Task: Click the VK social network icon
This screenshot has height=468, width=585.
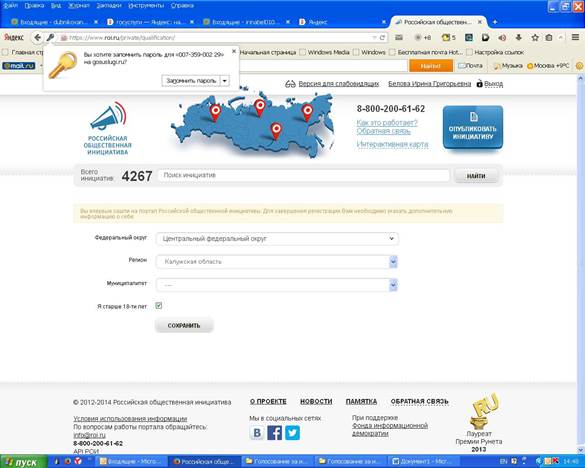Action: click(x=257, y=433)
